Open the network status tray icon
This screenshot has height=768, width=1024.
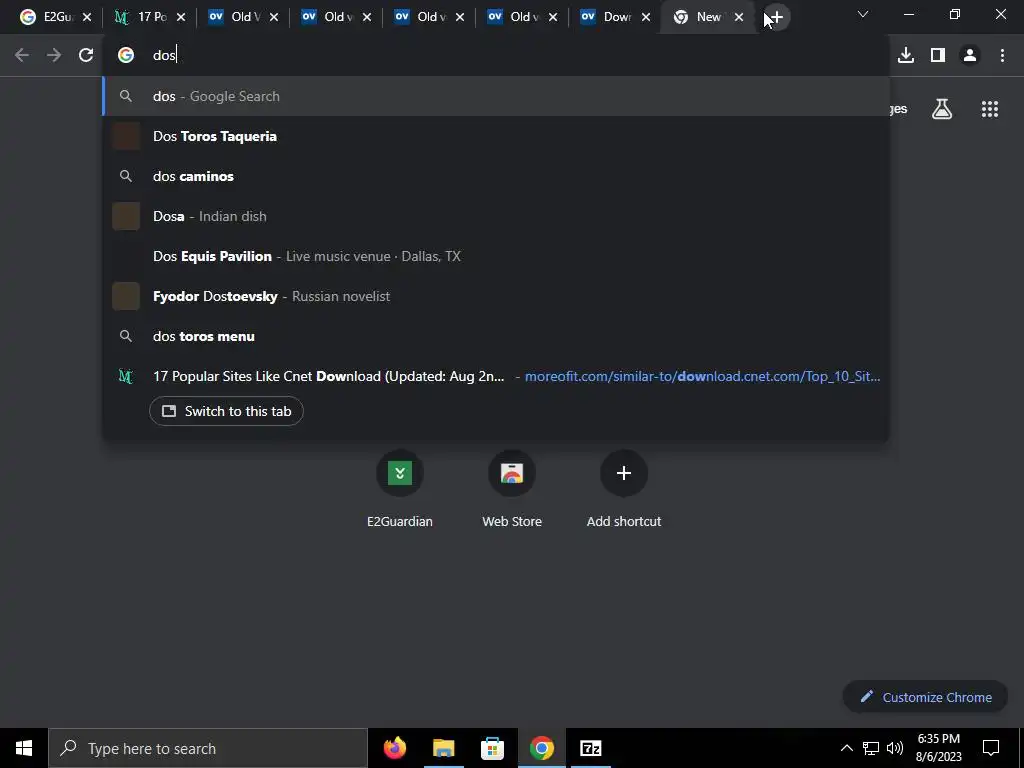871,748
